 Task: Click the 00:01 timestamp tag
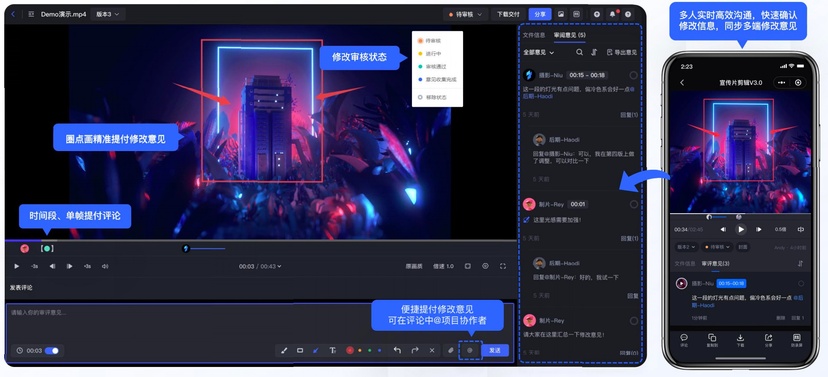[x=578, y=204]
